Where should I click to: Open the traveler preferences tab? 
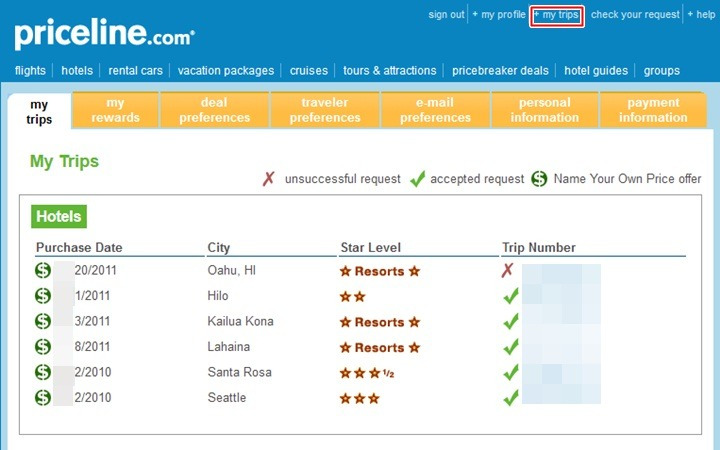pos(325,110)
